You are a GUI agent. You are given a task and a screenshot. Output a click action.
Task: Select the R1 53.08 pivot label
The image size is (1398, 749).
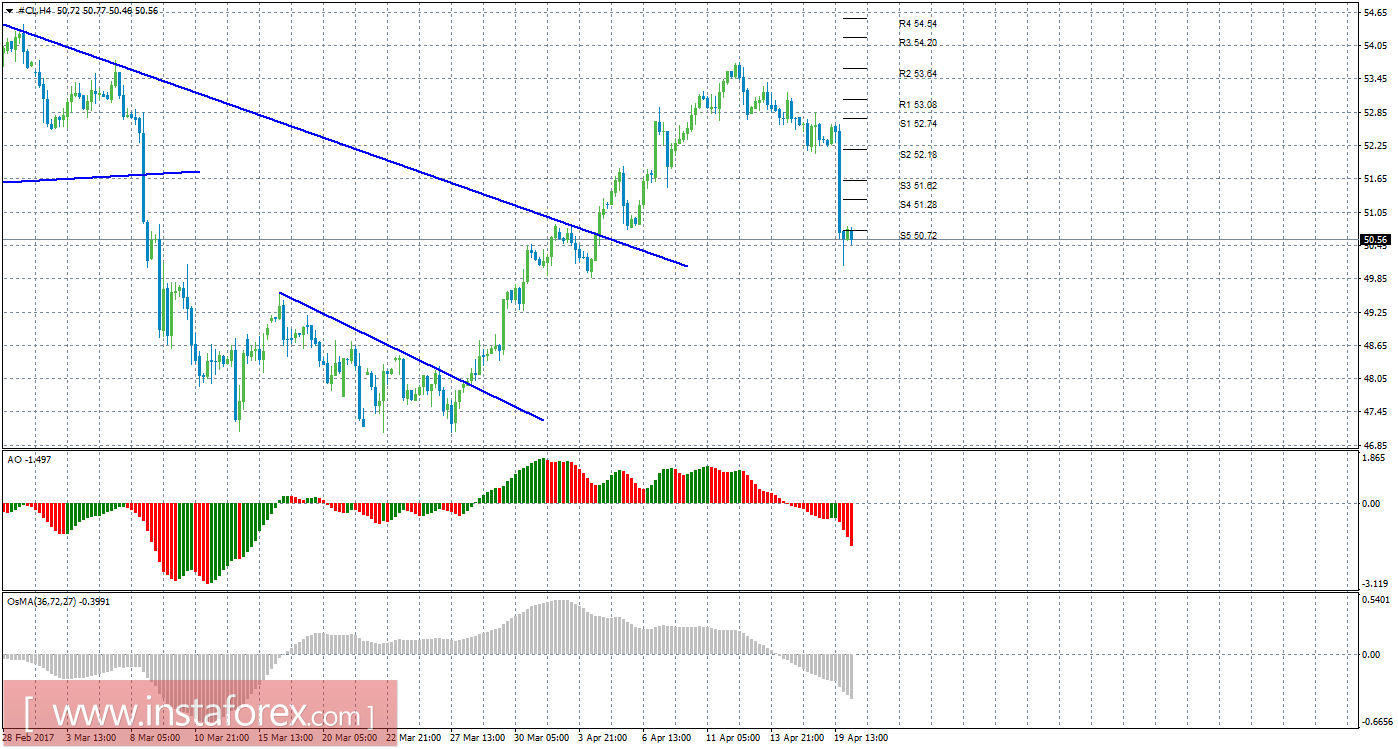click(917, 104)
